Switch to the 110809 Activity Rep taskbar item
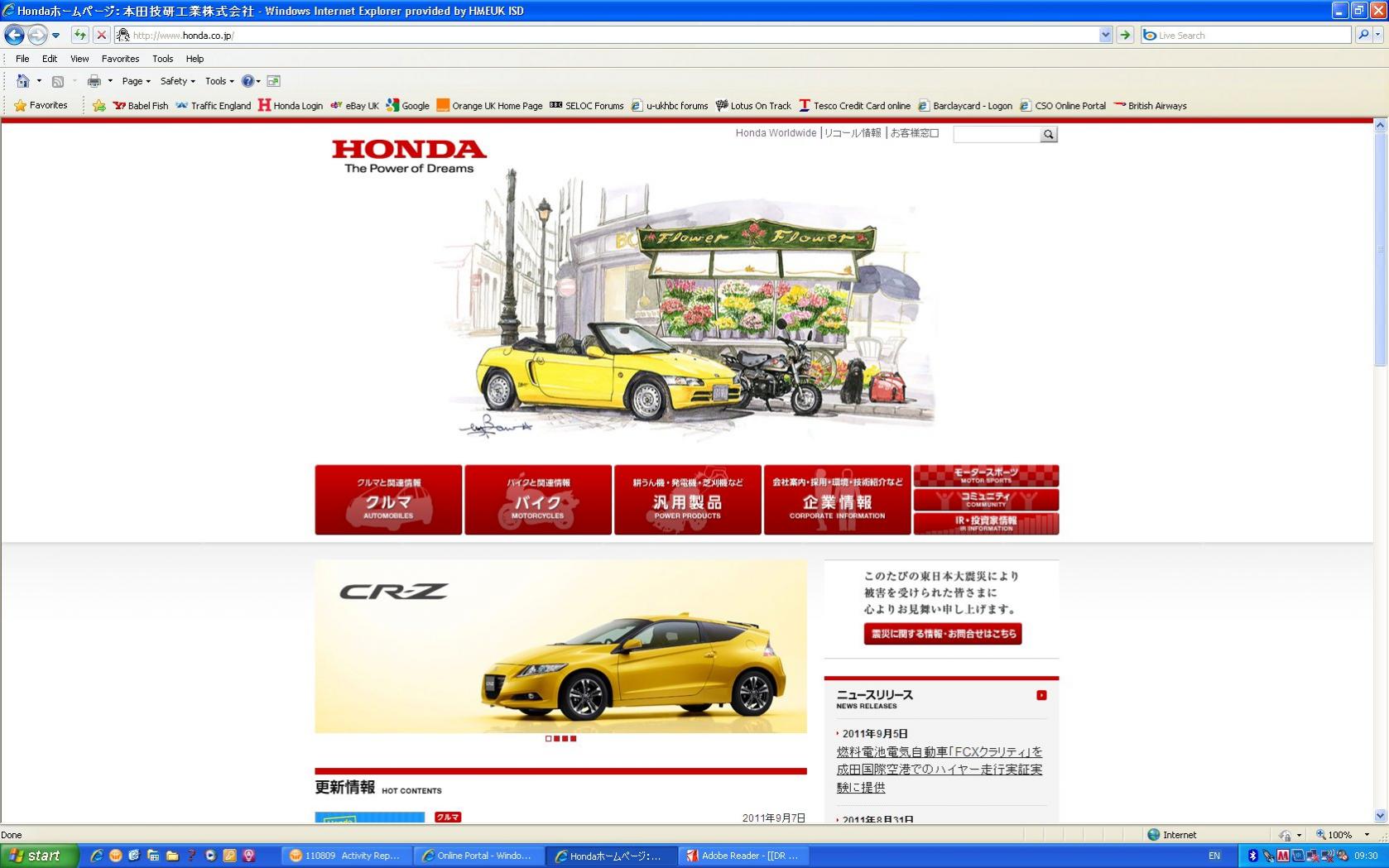 click(x=346, y=856)
